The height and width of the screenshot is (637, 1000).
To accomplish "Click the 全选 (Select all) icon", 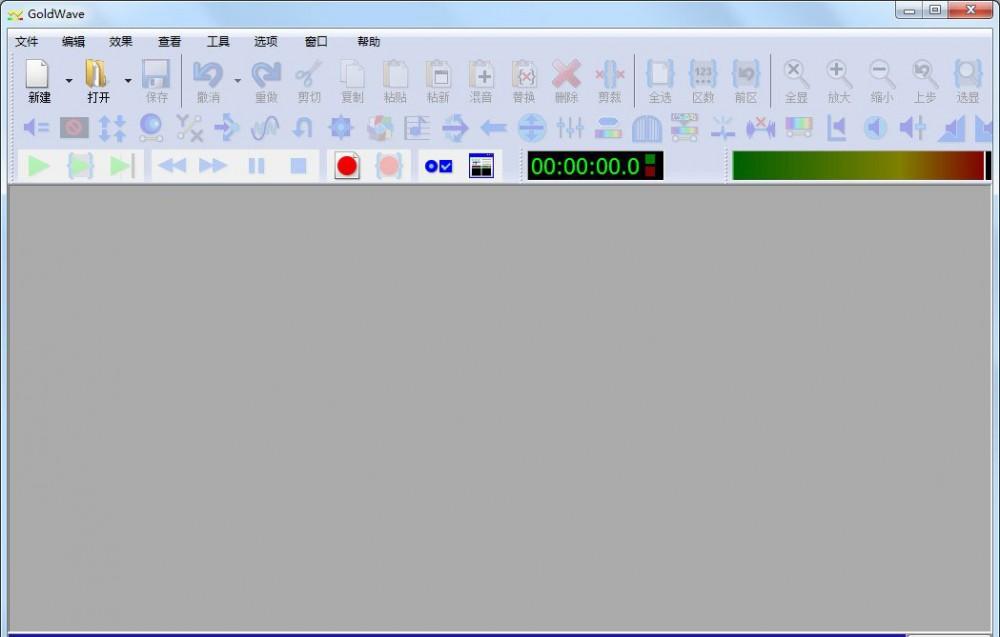I will pos(660,75).
